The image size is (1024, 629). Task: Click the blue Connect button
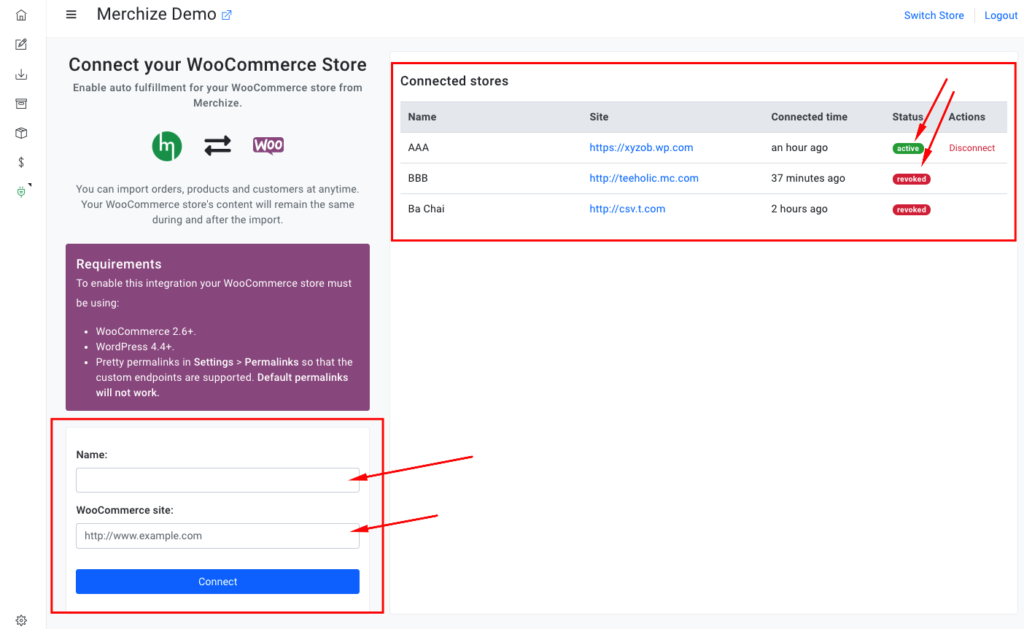click(217, 581)
